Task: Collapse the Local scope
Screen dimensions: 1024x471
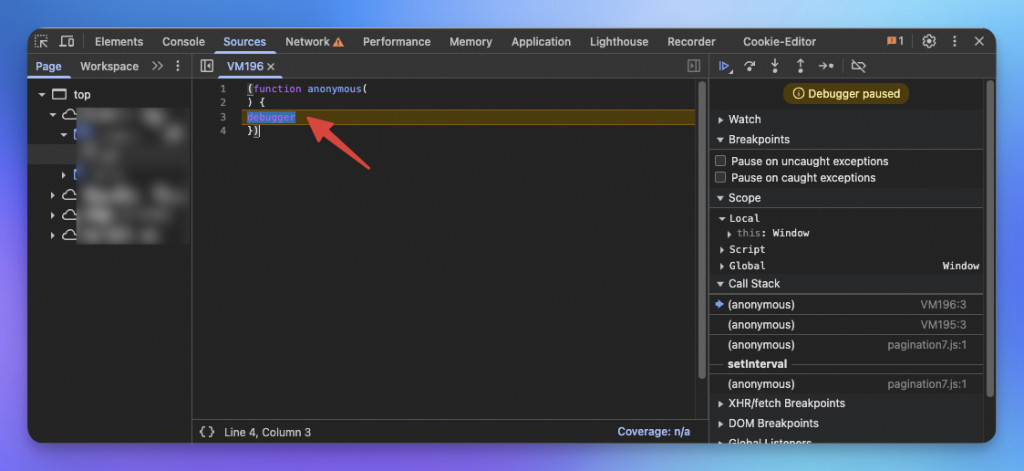Action: pos(722,218)
